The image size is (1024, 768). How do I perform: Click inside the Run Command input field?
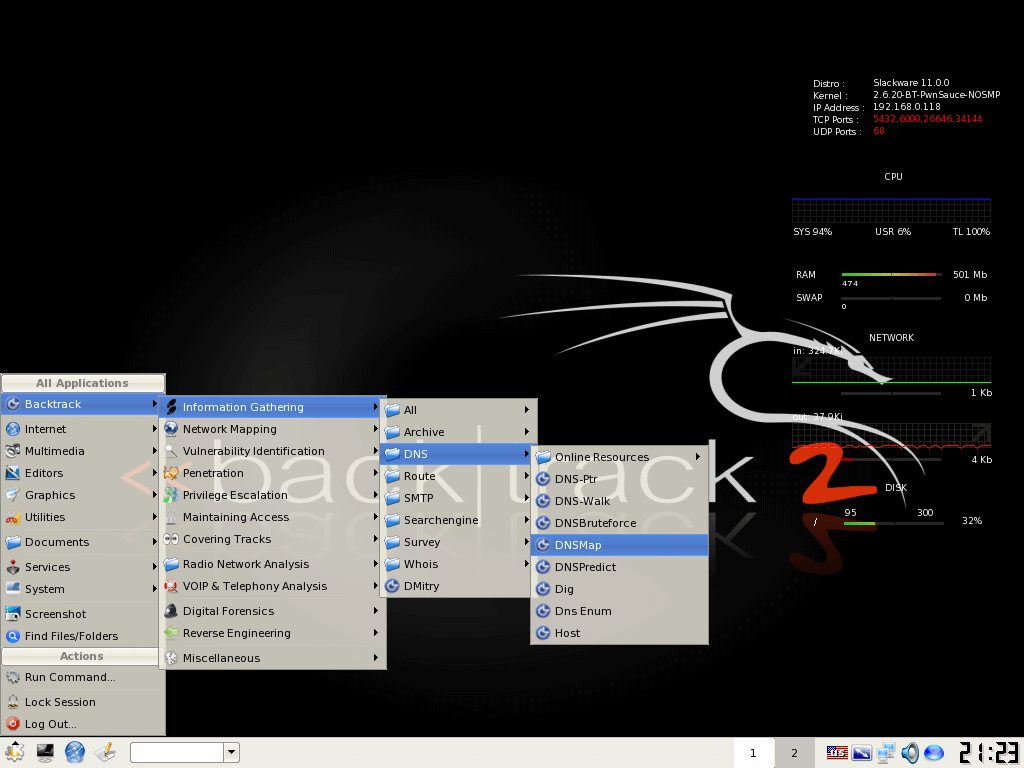[178, 752]
